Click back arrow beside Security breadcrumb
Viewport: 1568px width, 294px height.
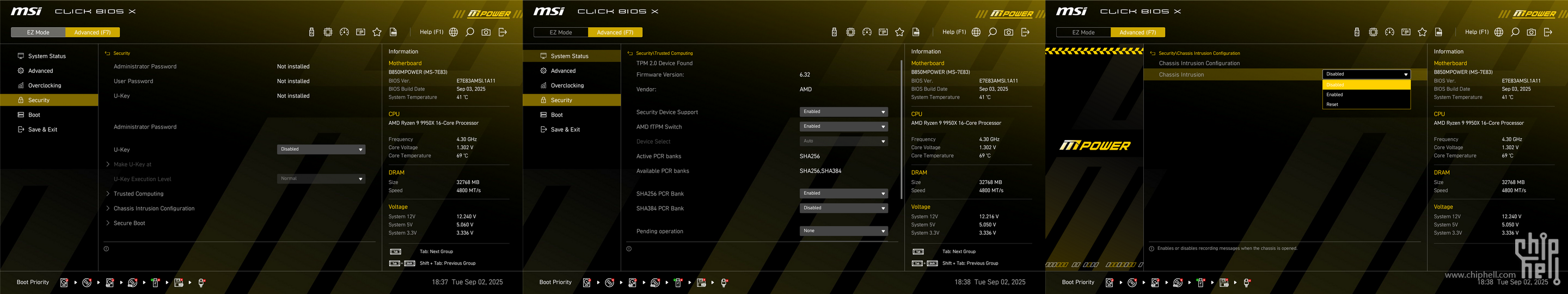pos(107,53)
